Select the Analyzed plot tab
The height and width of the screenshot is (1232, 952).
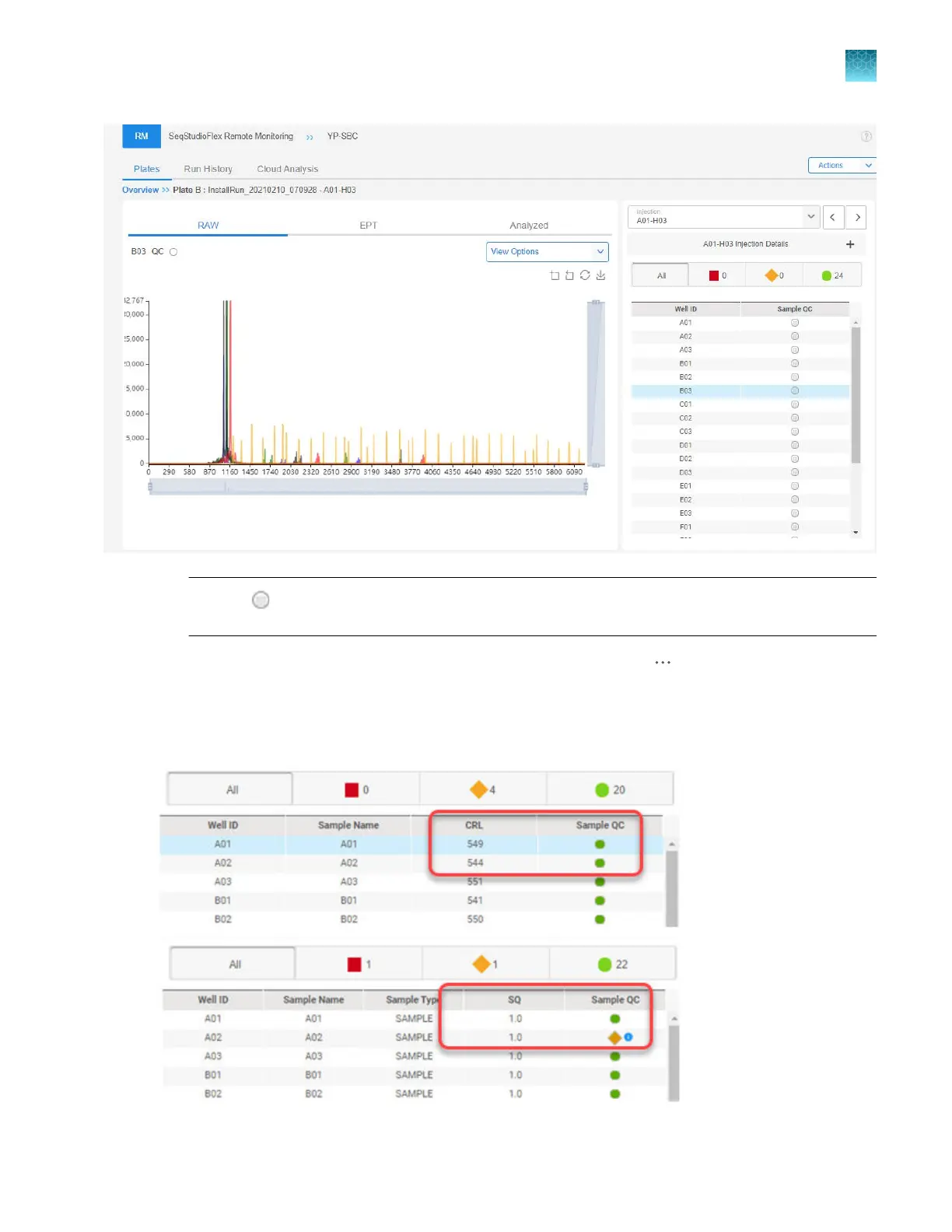click(x=529, y=226)
